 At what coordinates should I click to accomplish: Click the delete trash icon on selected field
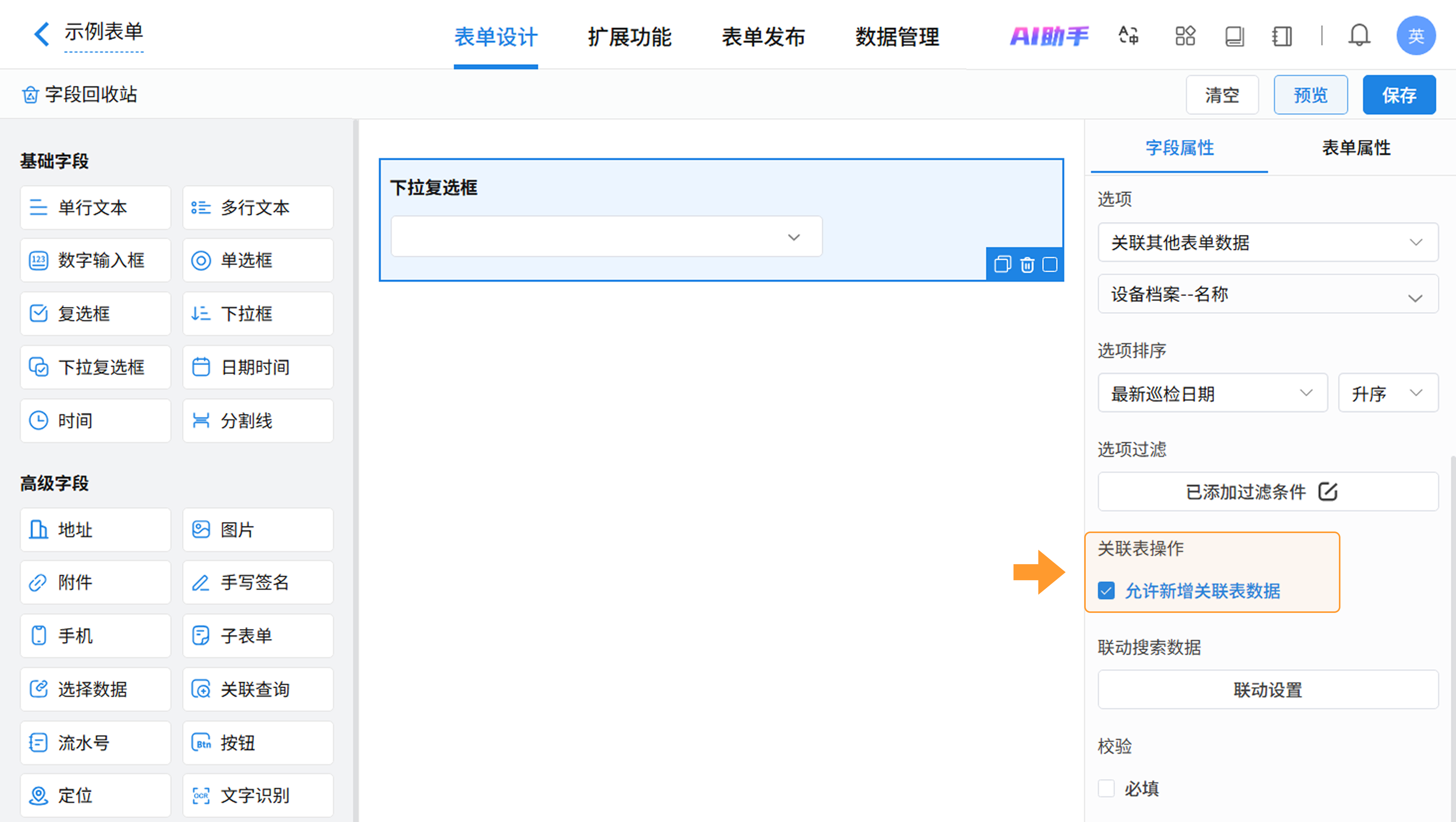coord(1027,265)
